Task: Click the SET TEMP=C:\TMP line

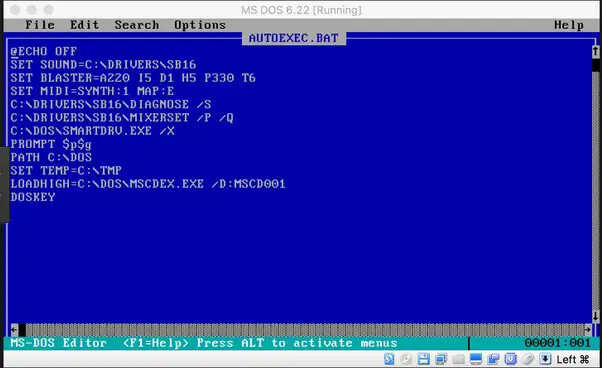Action: click(66, 170)
